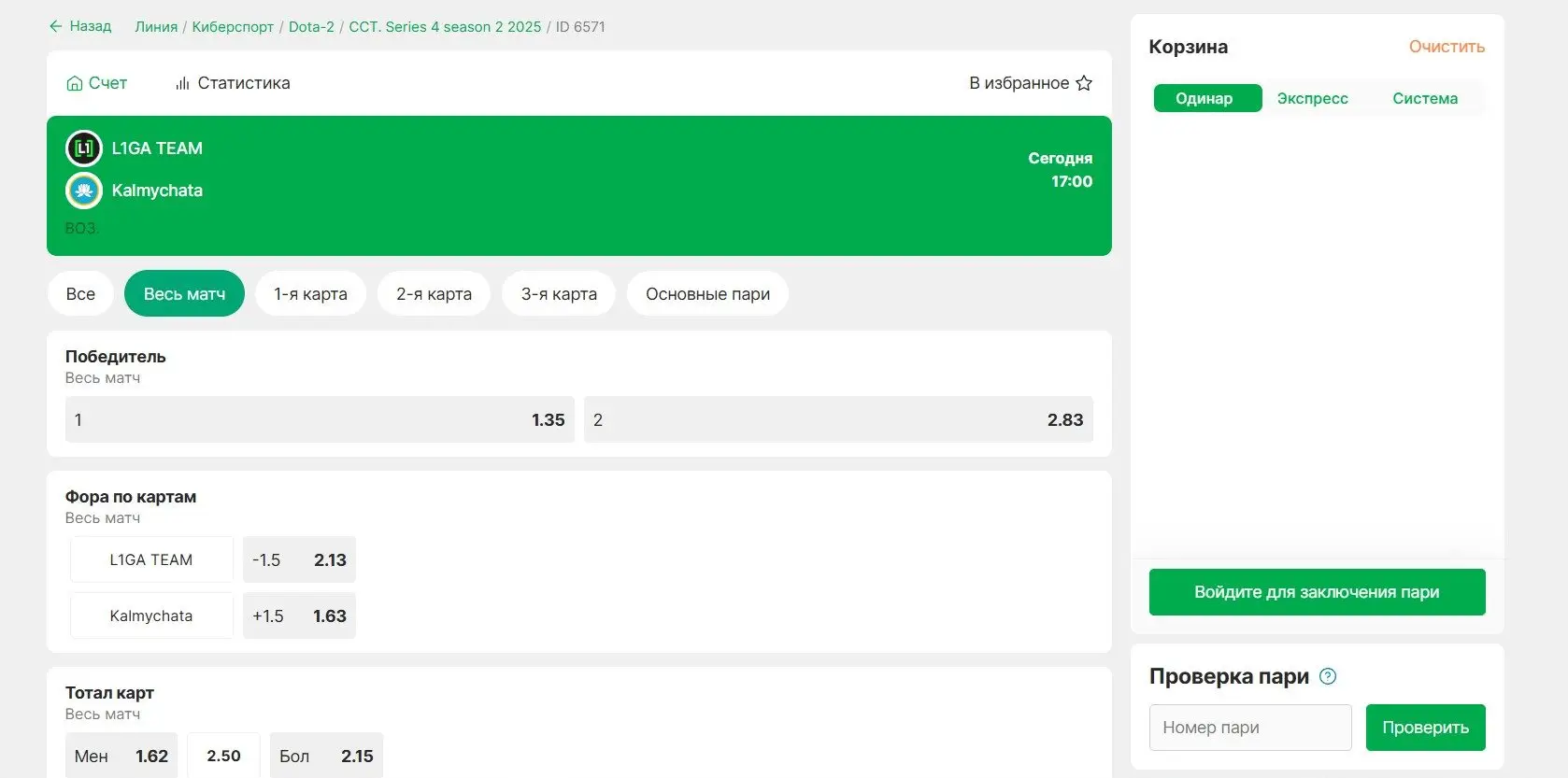This screenshot has height=778, width=1568.
Task: Switch bet type to Экспресс
Action: (1312, 98)
